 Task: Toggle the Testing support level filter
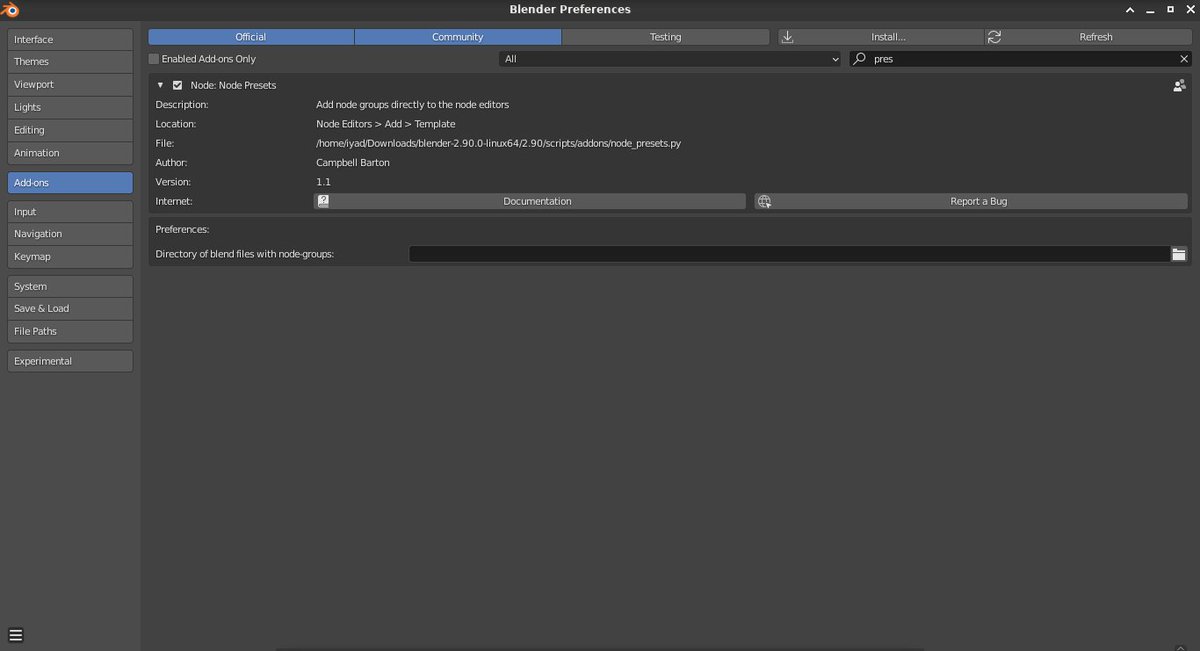[x=665, y=37]
